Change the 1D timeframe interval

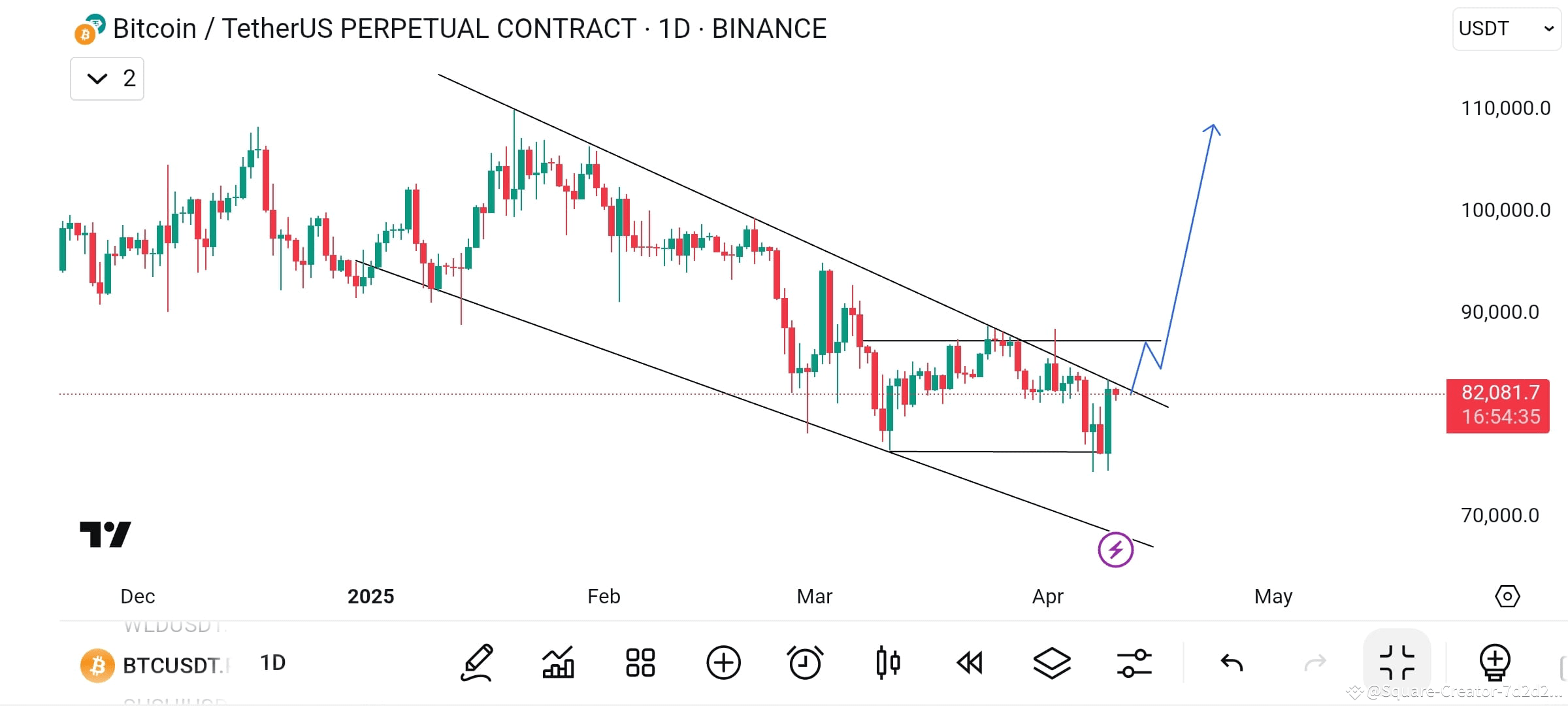tap(272, 663)
